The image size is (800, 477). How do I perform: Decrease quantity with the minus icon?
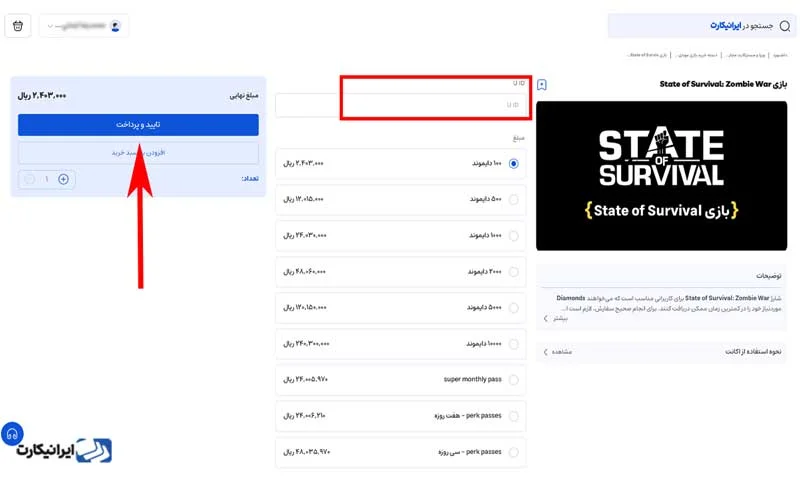(30, 179)
